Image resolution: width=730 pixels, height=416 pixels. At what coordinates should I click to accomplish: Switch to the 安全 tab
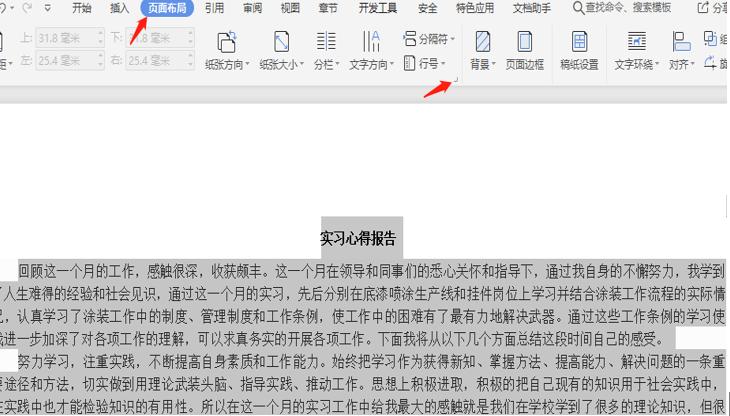[x=427, y=8]
